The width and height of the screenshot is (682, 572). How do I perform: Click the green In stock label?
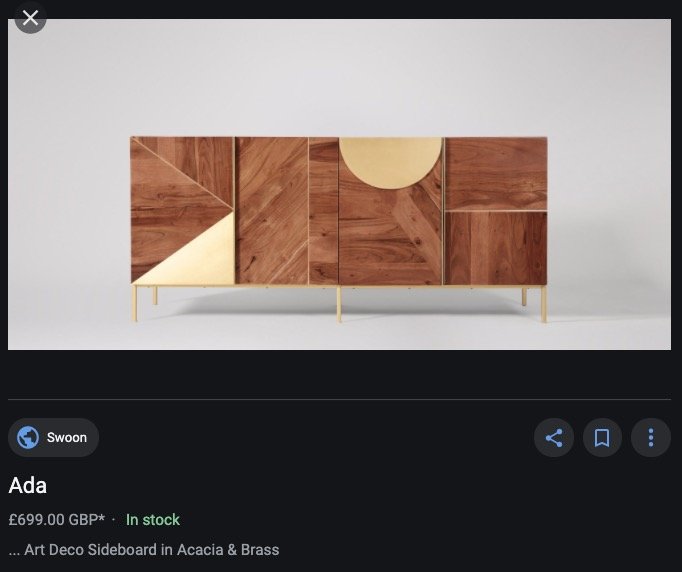(153, 519)
